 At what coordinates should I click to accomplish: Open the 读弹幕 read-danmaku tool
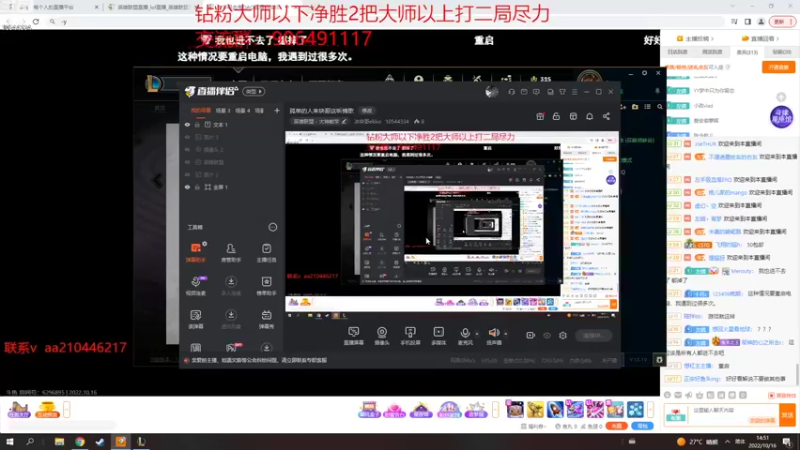click(x=196, y=319)
